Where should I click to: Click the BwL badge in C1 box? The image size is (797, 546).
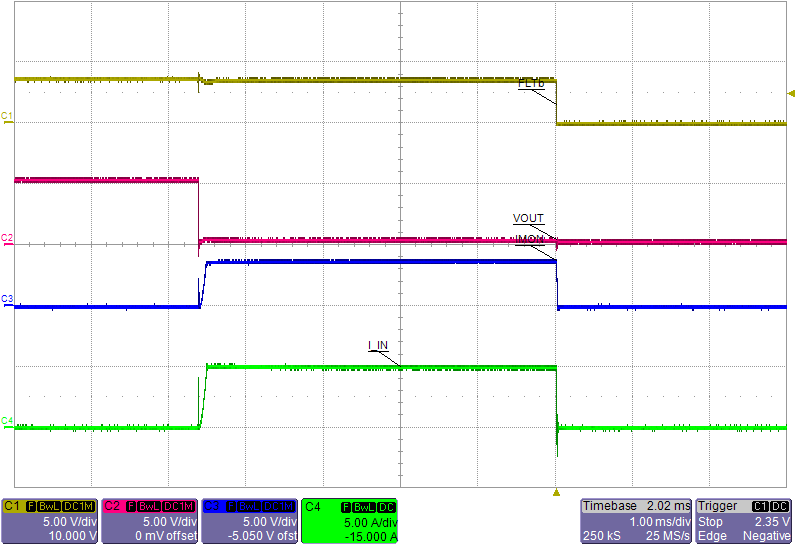tap(49, 507)
